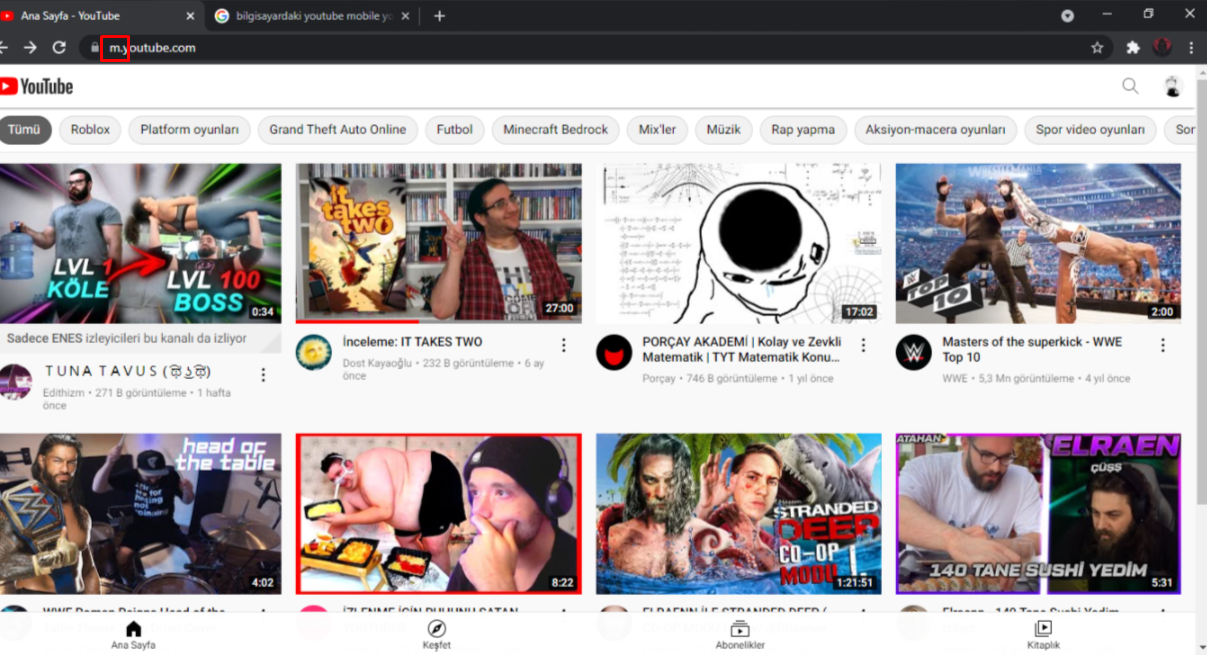This screenshot has height=655, width=1207.
Task: Select Aksiyon-macera oyunları chip
Action: coord(935,130)
